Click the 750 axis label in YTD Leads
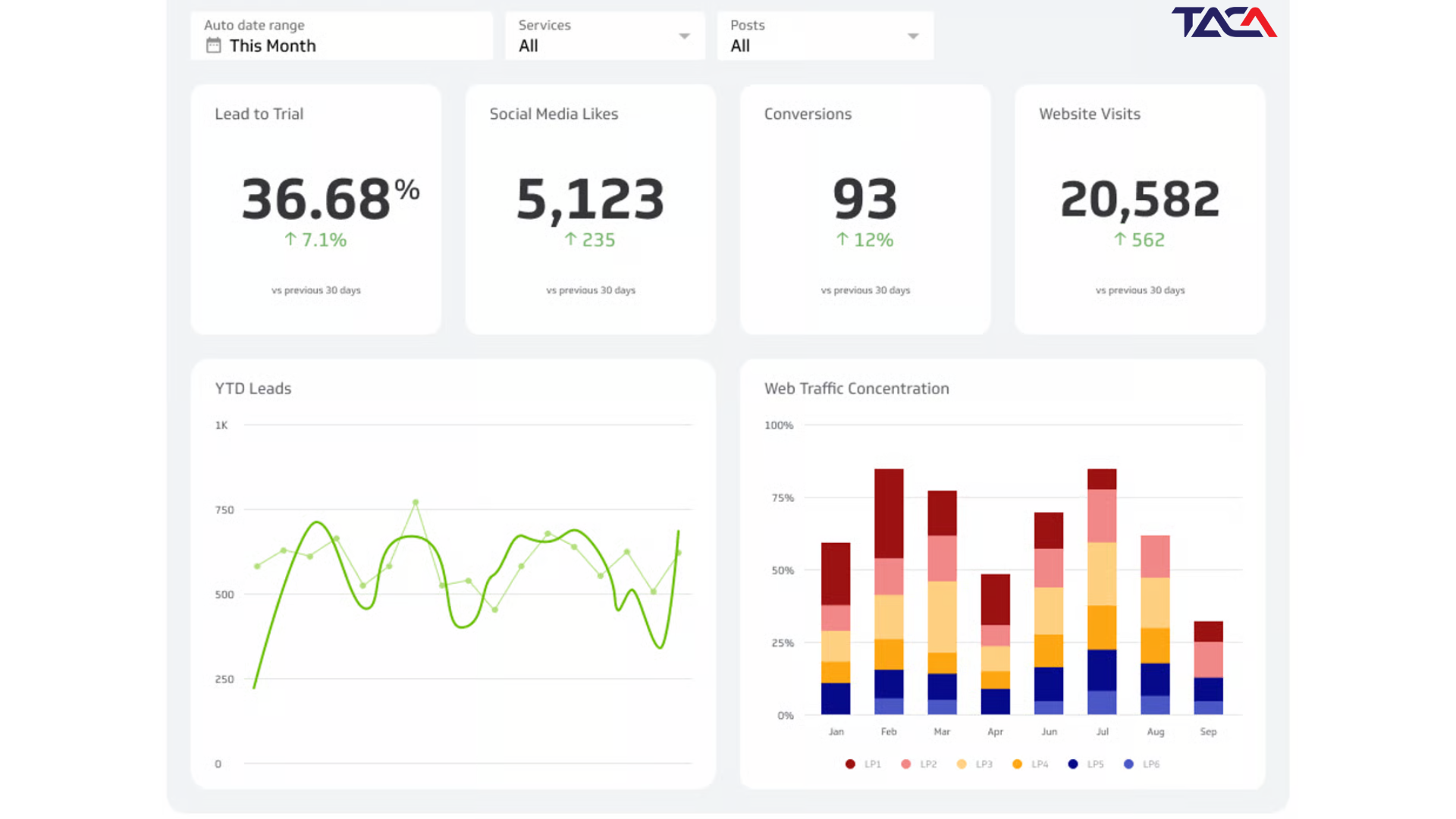Viewport: 1456px width, 819px height. (224, 510)
